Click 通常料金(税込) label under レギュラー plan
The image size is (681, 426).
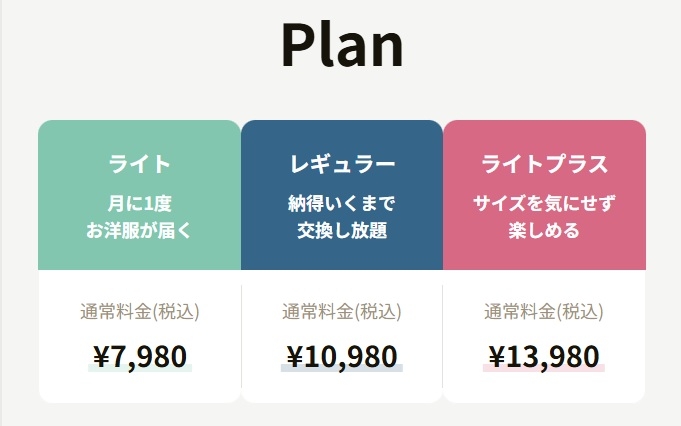[x=342, y=312]
